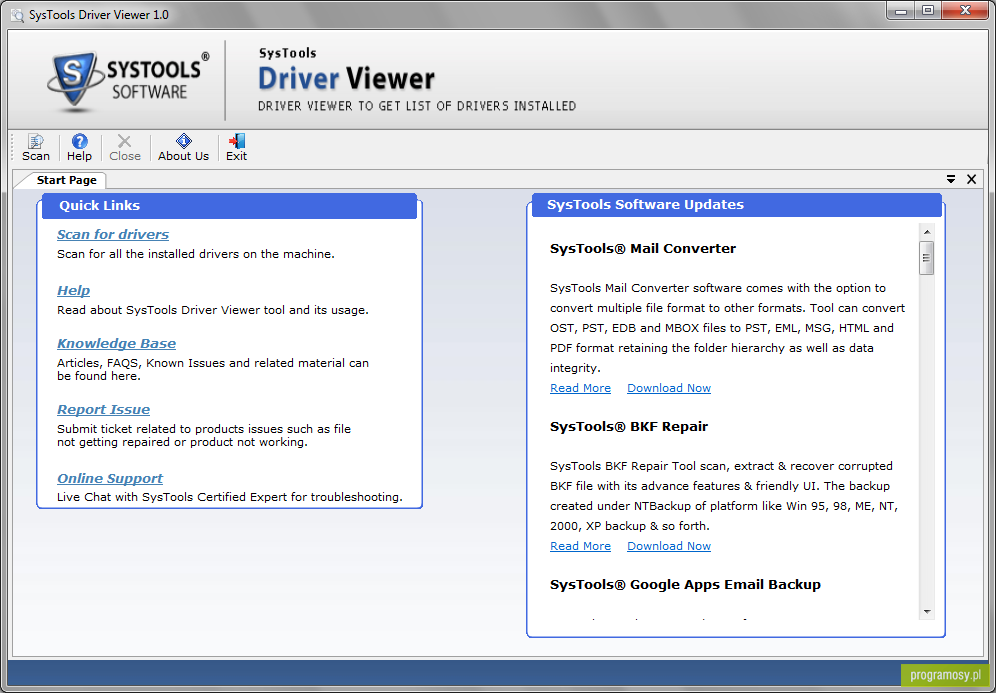The width and height of the screenshot is (996, 693).
Task: Click the SysTools Mail Converter heading
Action: 643,248
